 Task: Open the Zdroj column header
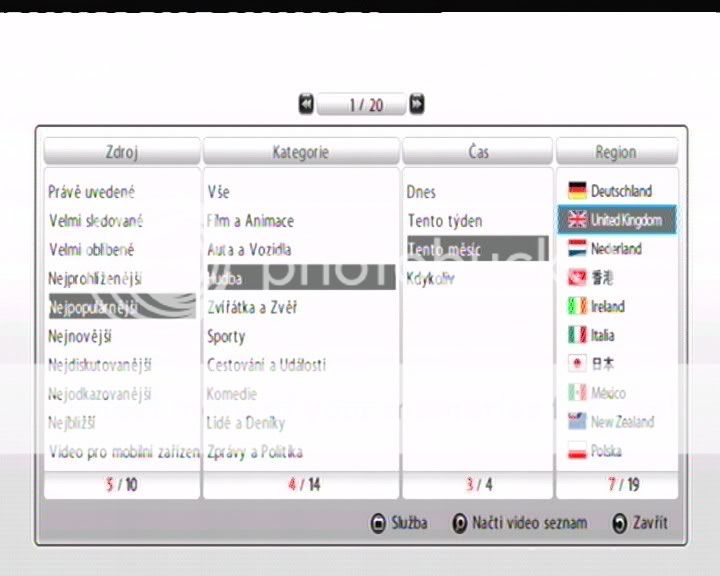pyautogui.click(x=122, y=152)
